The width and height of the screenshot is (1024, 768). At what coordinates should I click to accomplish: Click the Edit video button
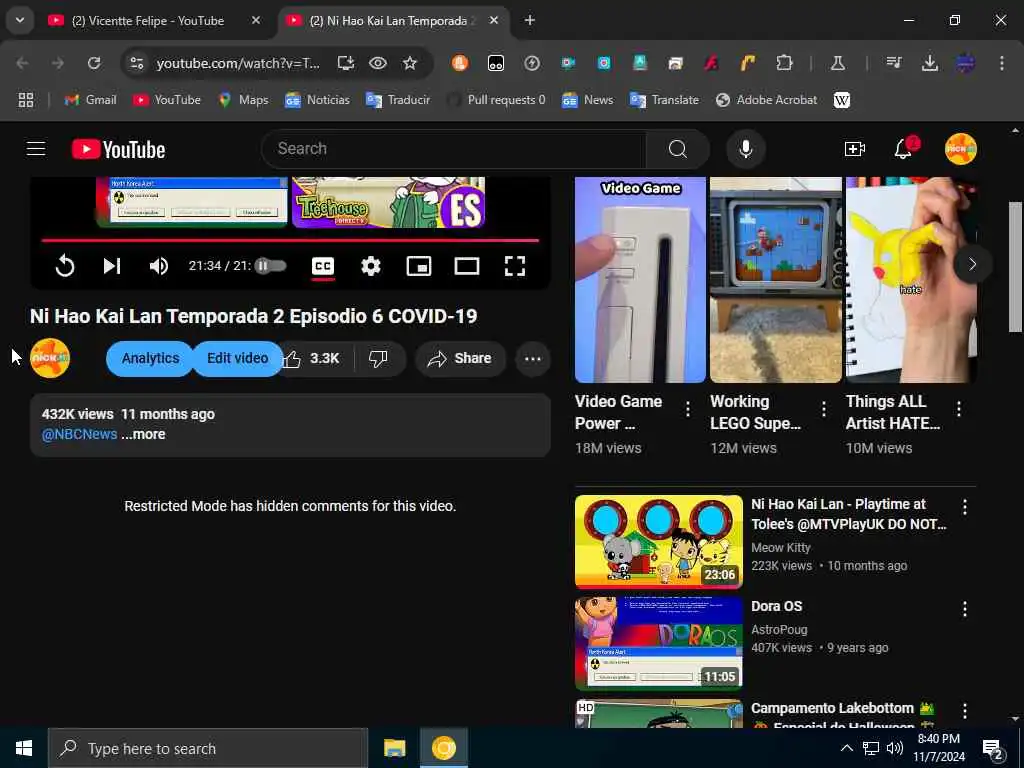pyautogui.click(x=238, y=359)
